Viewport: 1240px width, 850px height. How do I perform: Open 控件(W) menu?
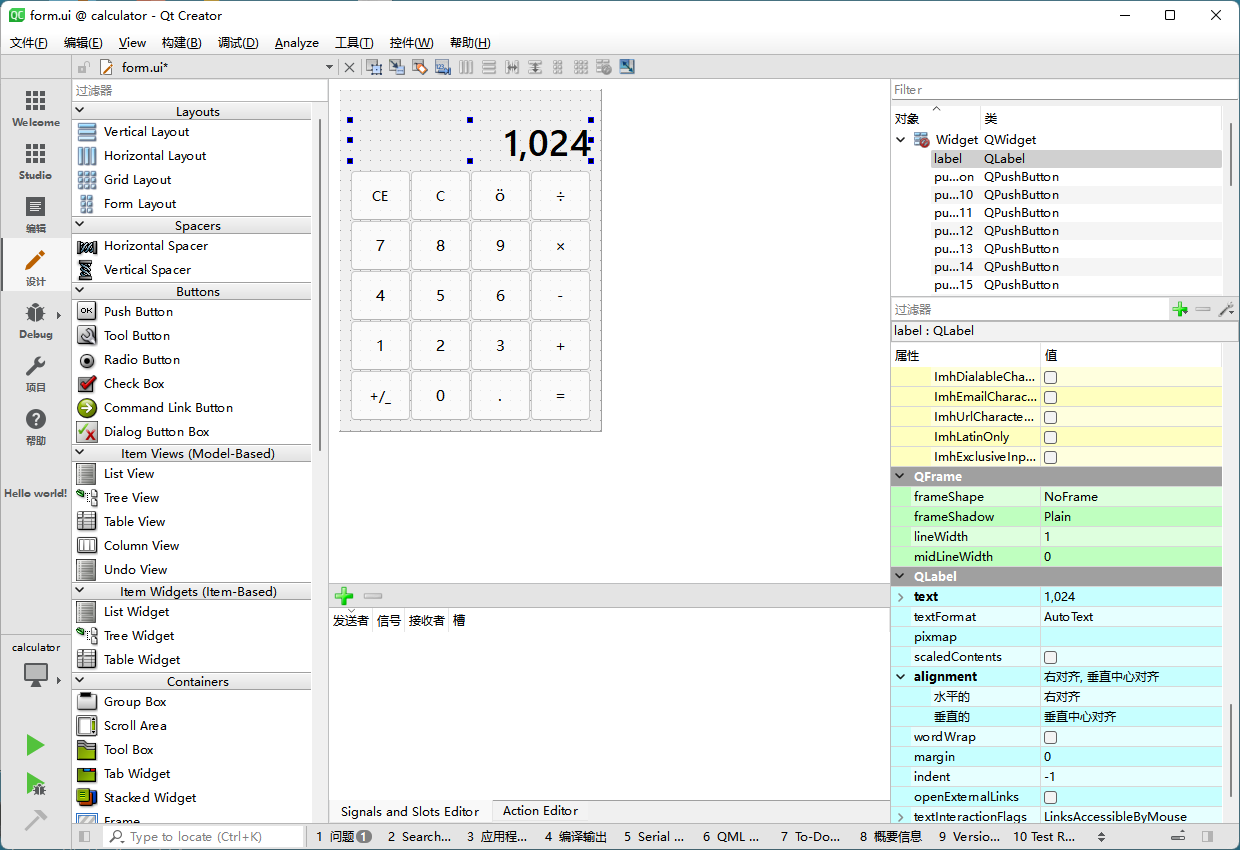(x=412, y=43)
